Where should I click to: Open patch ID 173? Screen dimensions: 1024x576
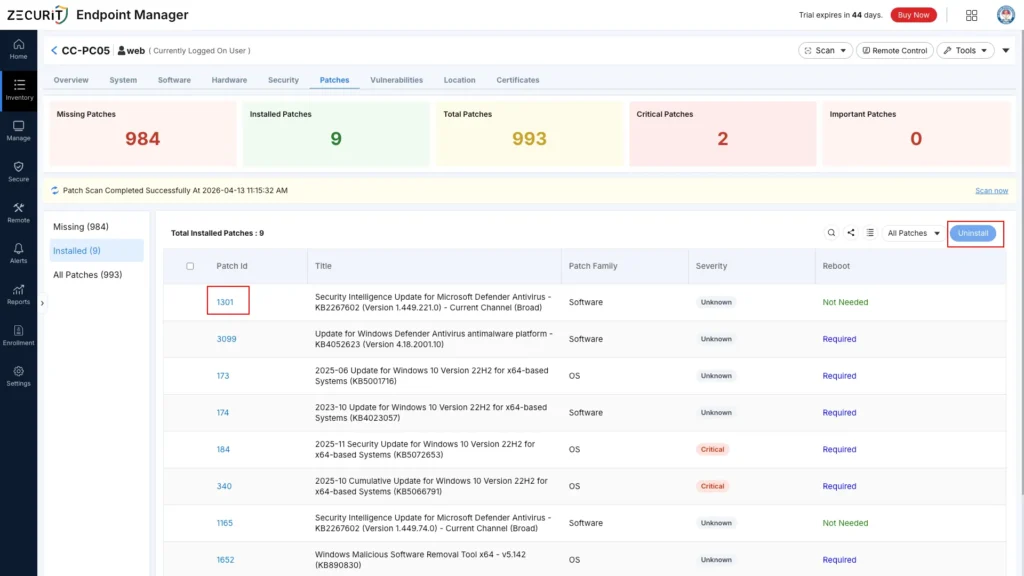(x=223, y=376)
